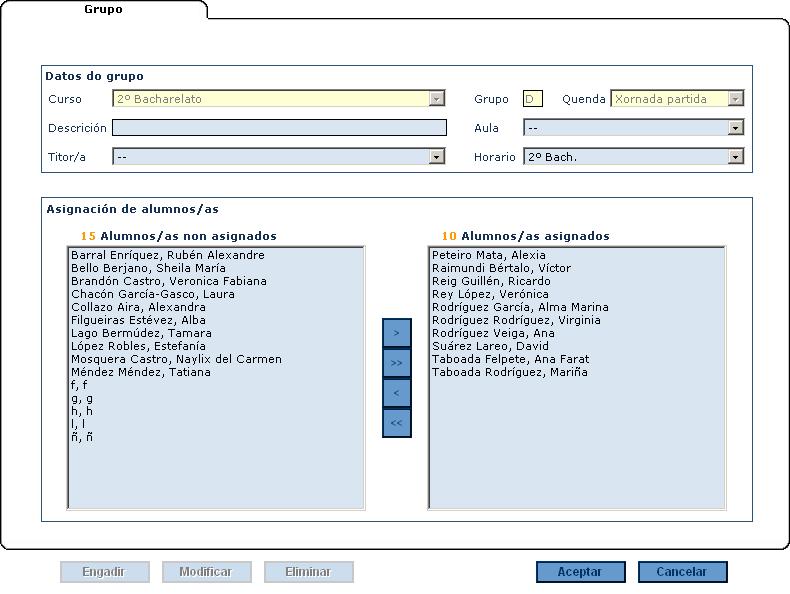Open the Aula dropdown list

[736, 128]
